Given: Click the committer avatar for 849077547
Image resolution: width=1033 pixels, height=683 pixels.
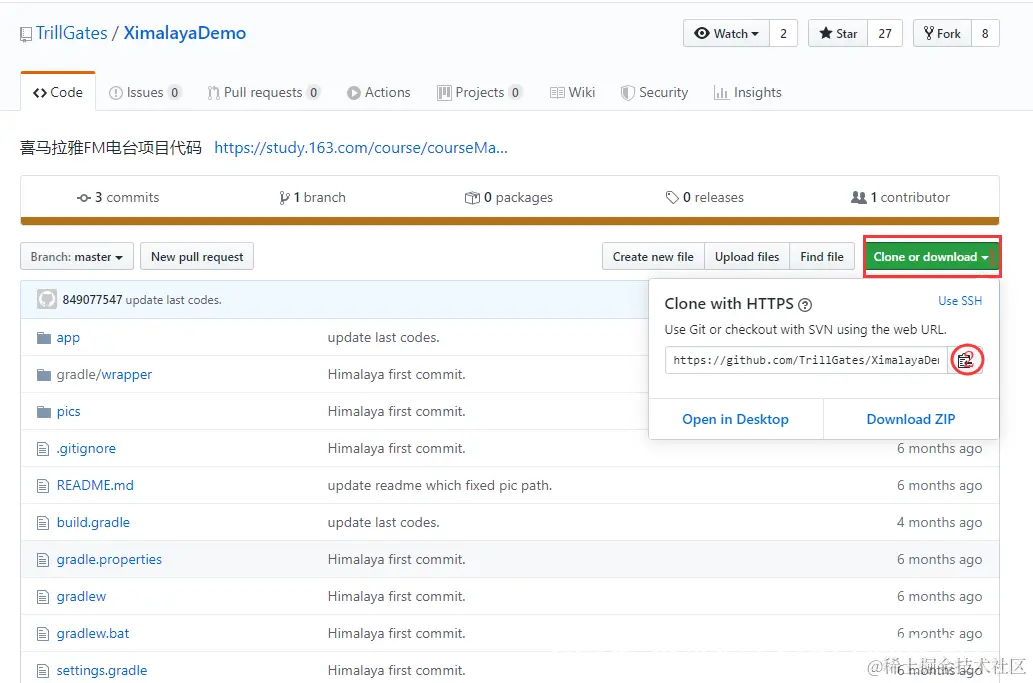Looking at the screenshot, I should click(x=47, y=299).
